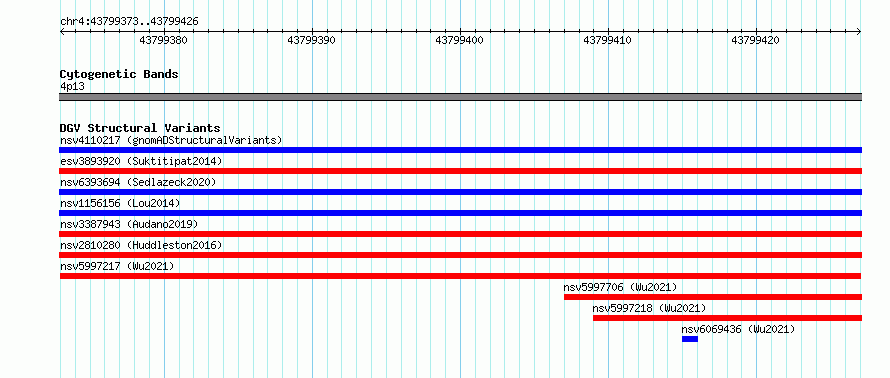Open the nsv5997217 Wu2021 label
This screenshot has width=890, height=378.
coord(117,266)
